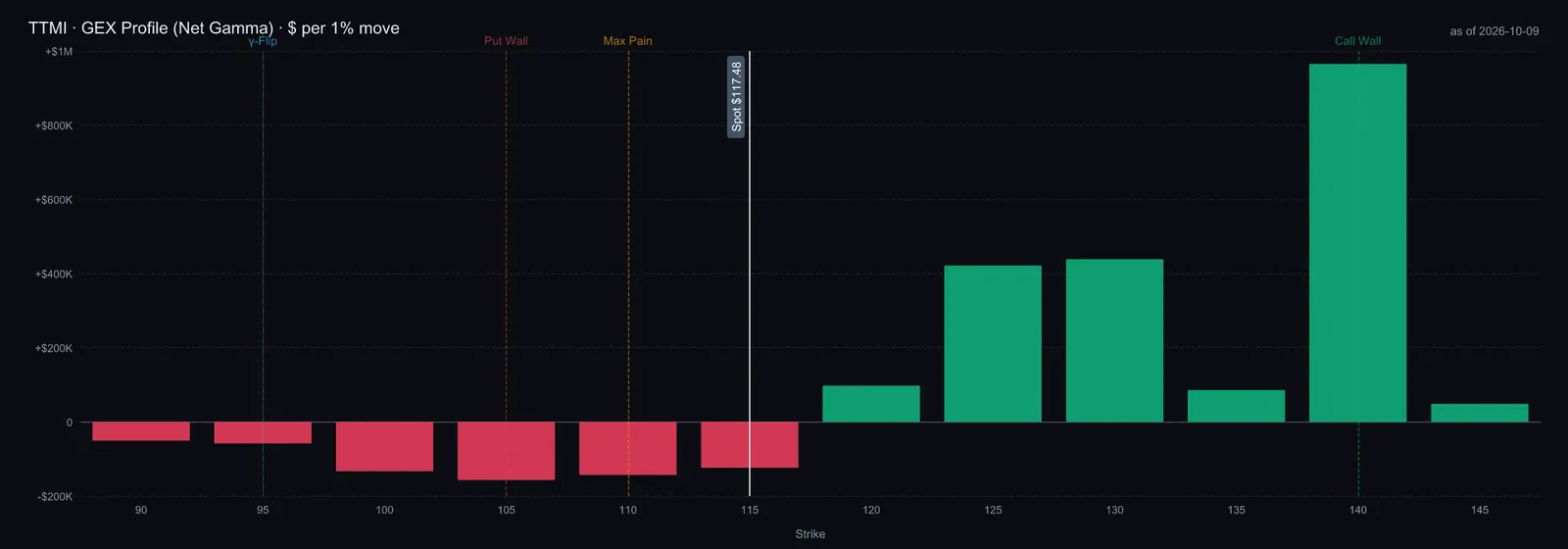Click the strike 95 red gamma bar
Image resolution: width=1568 pixels, height=549 pixels.
(263, 433)
